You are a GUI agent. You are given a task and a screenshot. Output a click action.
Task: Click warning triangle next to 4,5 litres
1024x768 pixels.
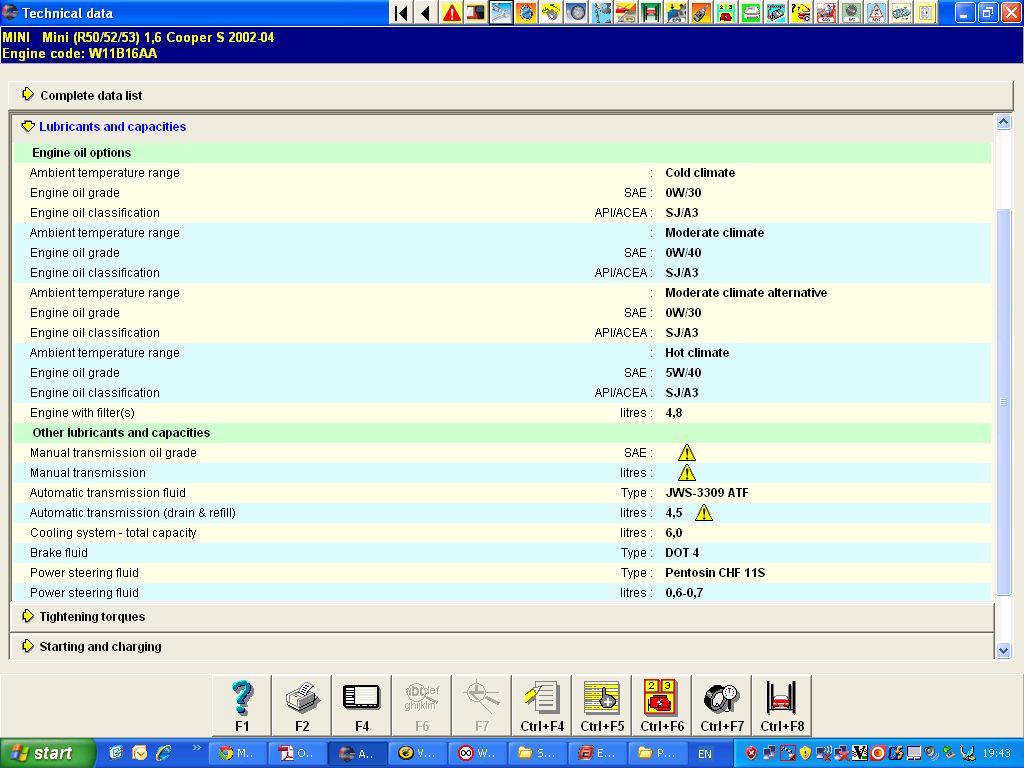coord(704,513)
